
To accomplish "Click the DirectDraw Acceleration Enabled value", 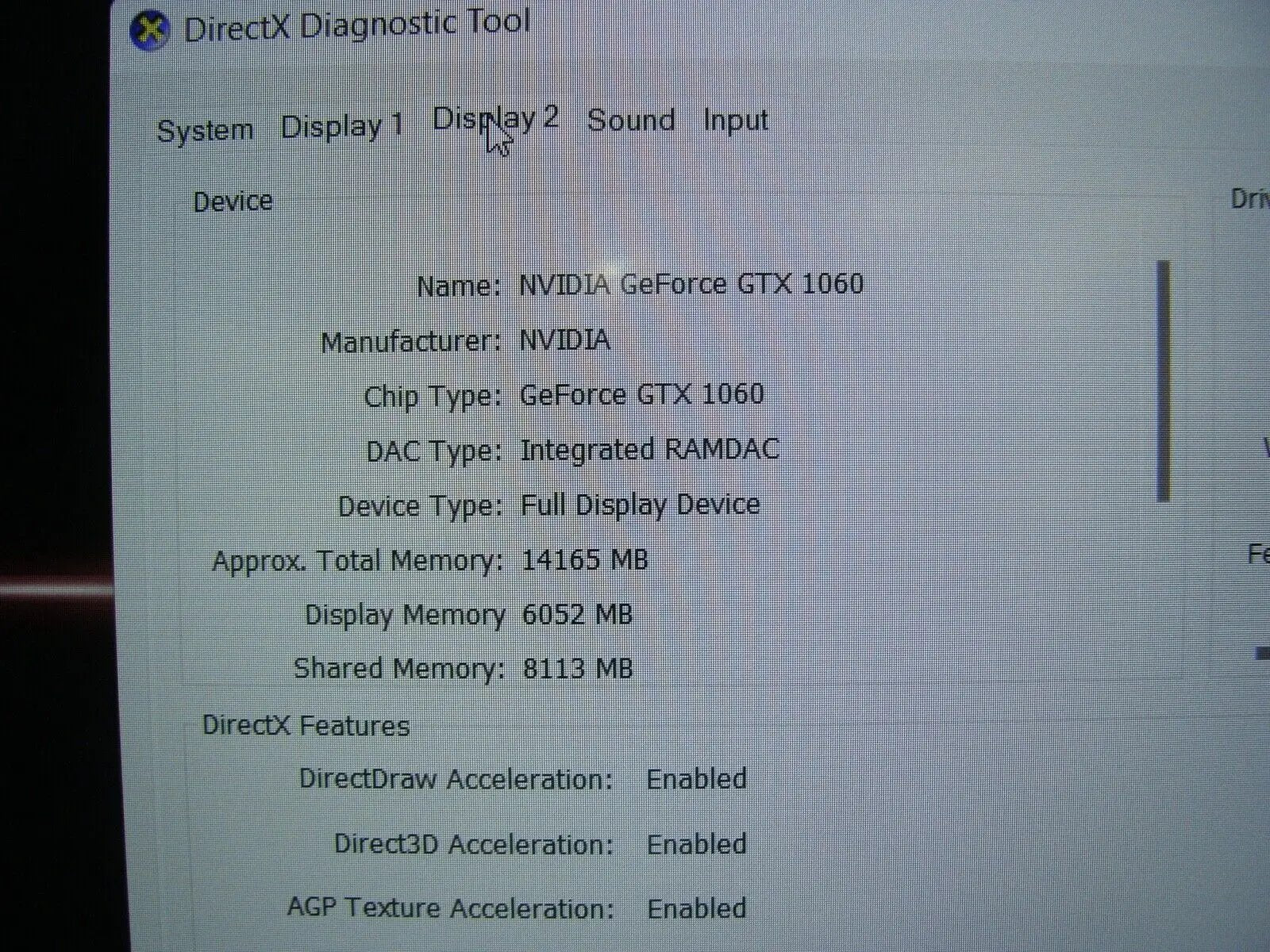I will pyautogui.click(x=696, y=778).
